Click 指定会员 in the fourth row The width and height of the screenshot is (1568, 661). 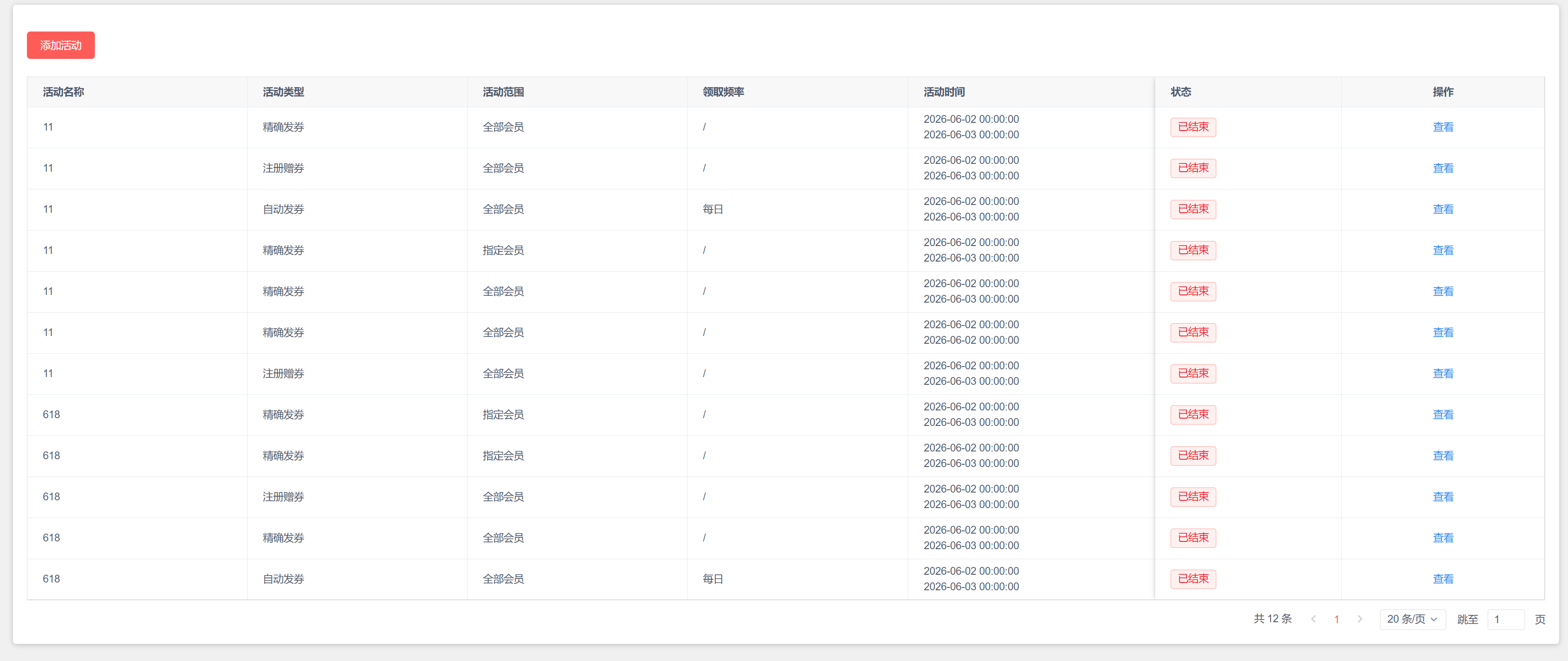click(503, 251)
